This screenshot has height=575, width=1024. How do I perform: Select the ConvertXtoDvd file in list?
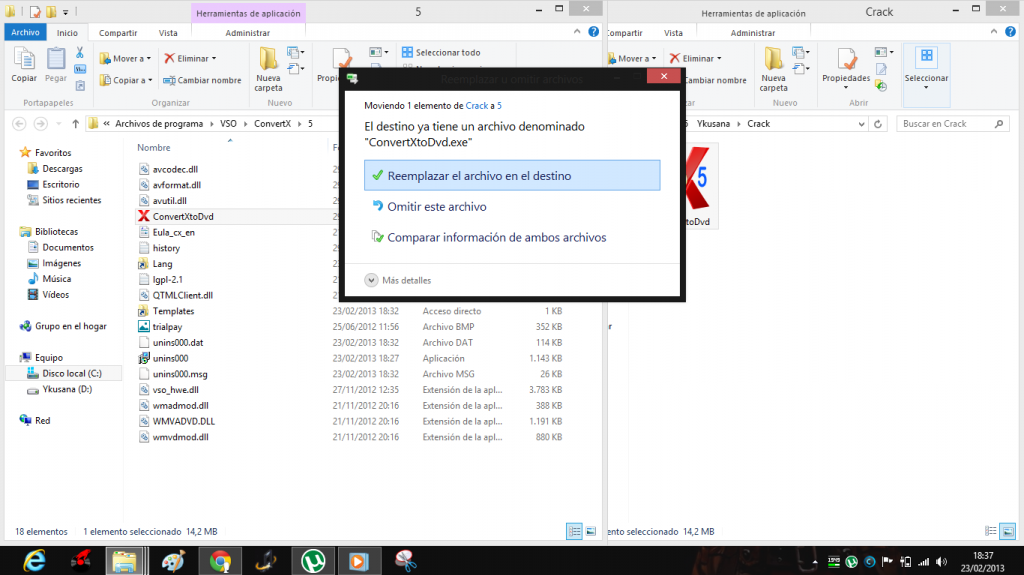click(x=183, y=216)
